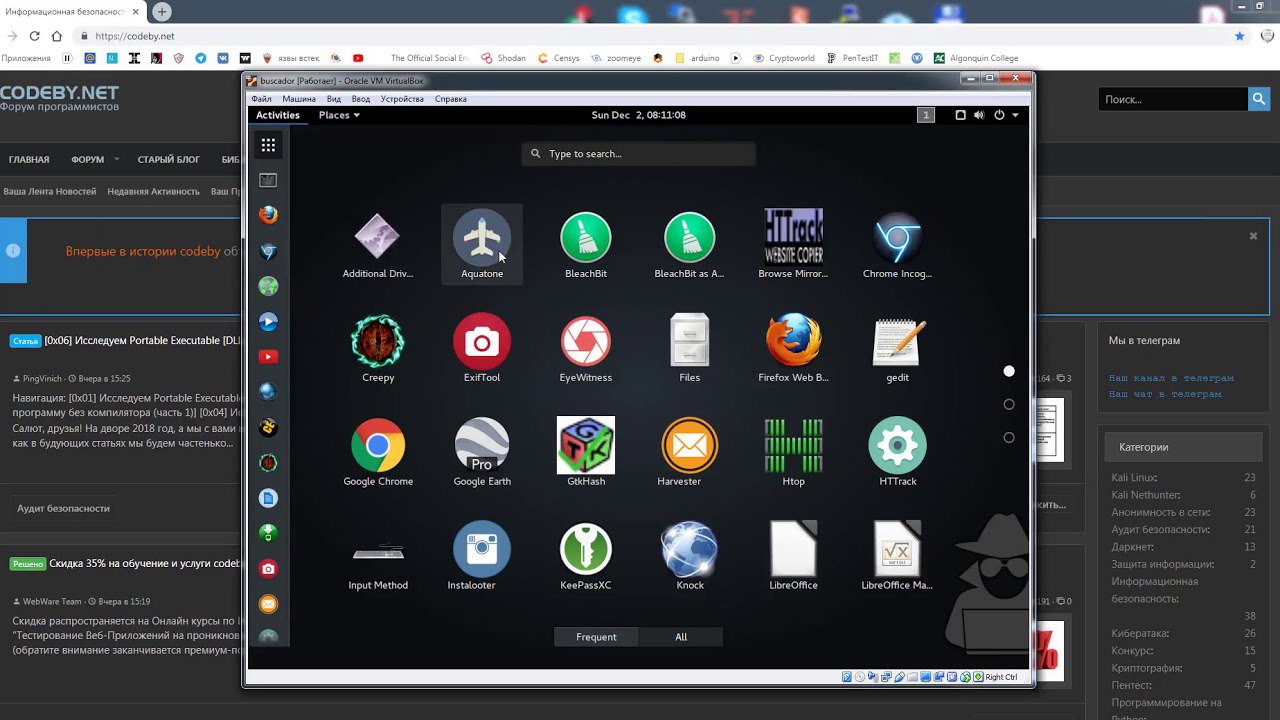Open Kali Linux category link
This screenshot has width=1280, height=720.
(1134, 478)
